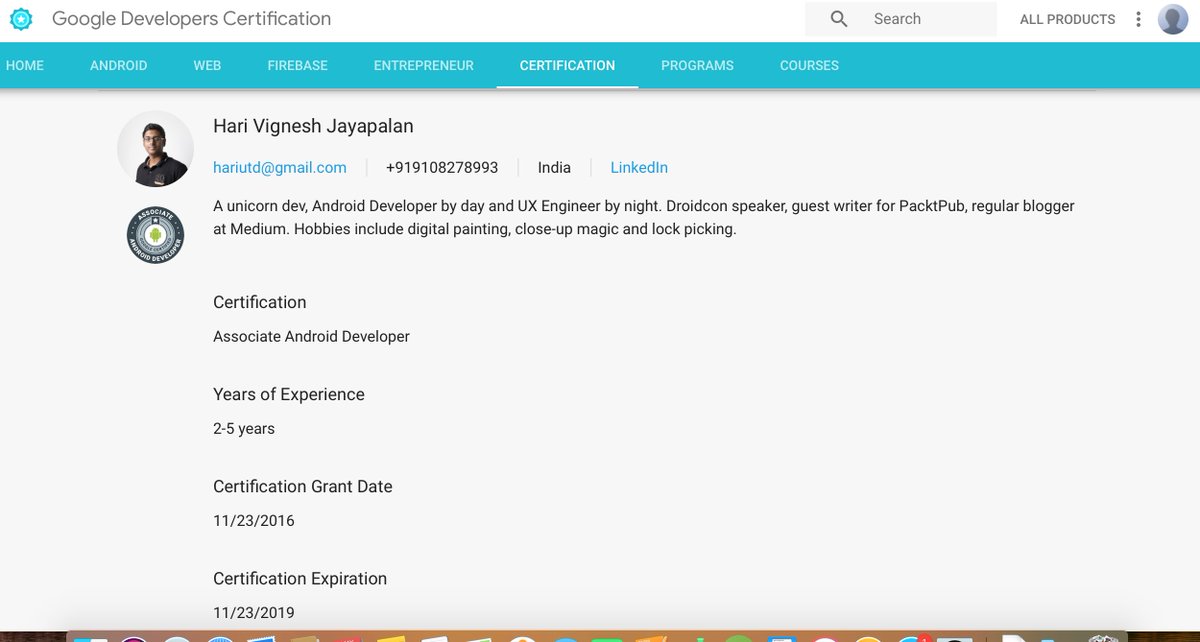Click the Years of Experience heading

(x=289, y=394)
